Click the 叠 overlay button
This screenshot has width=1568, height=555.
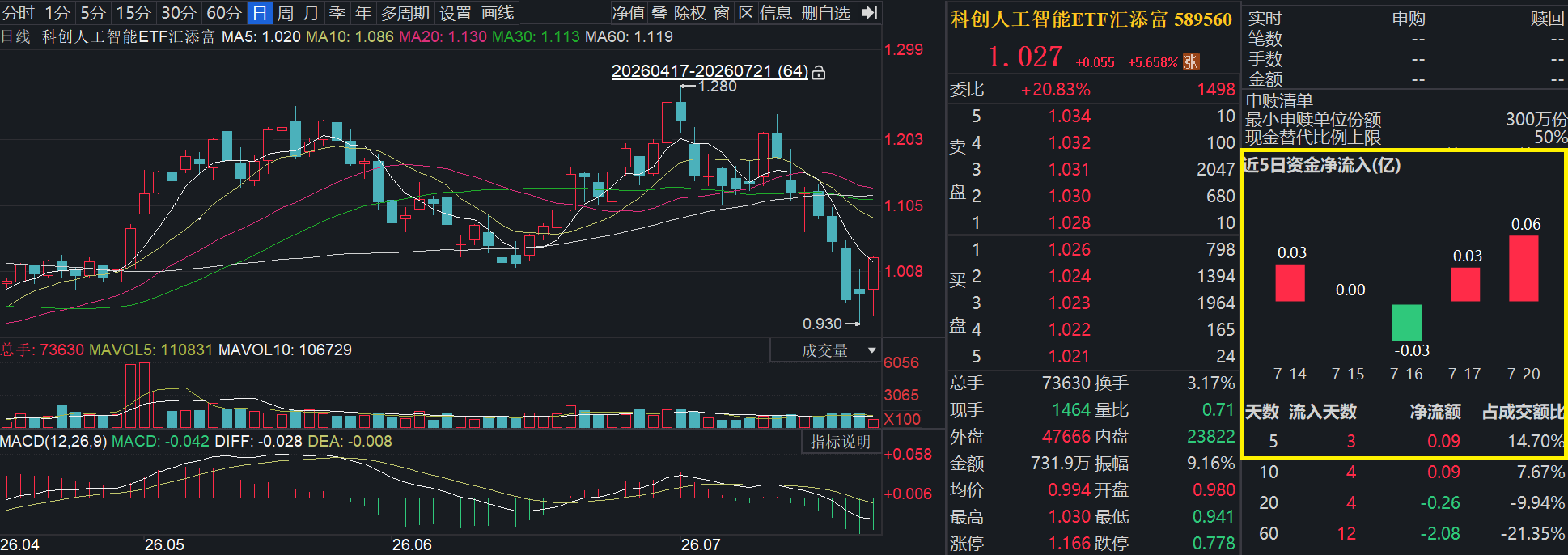click(659, 13)
